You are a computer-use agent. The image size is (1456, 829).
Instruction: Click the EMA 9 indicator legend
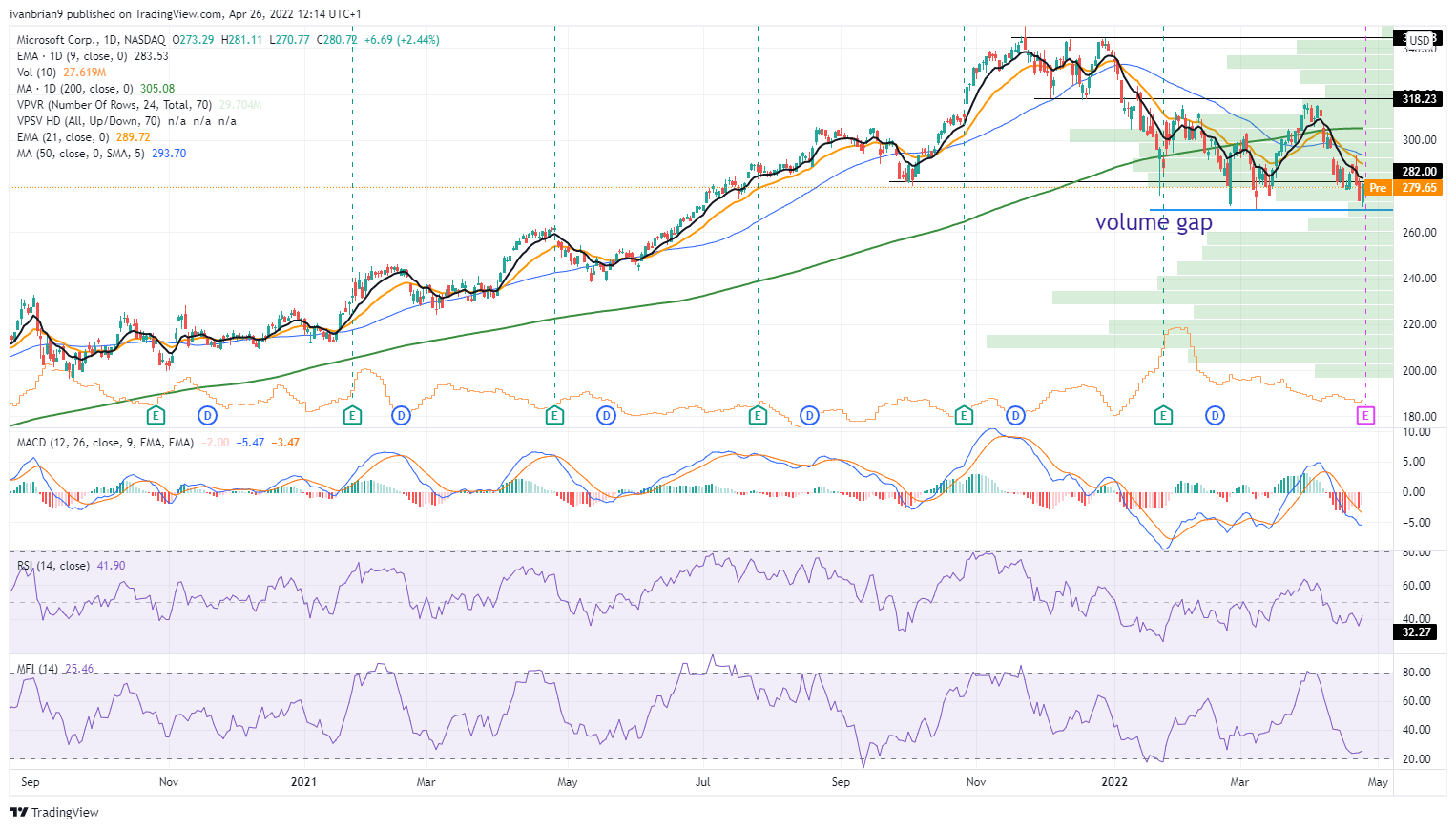(x=93, y=56)
